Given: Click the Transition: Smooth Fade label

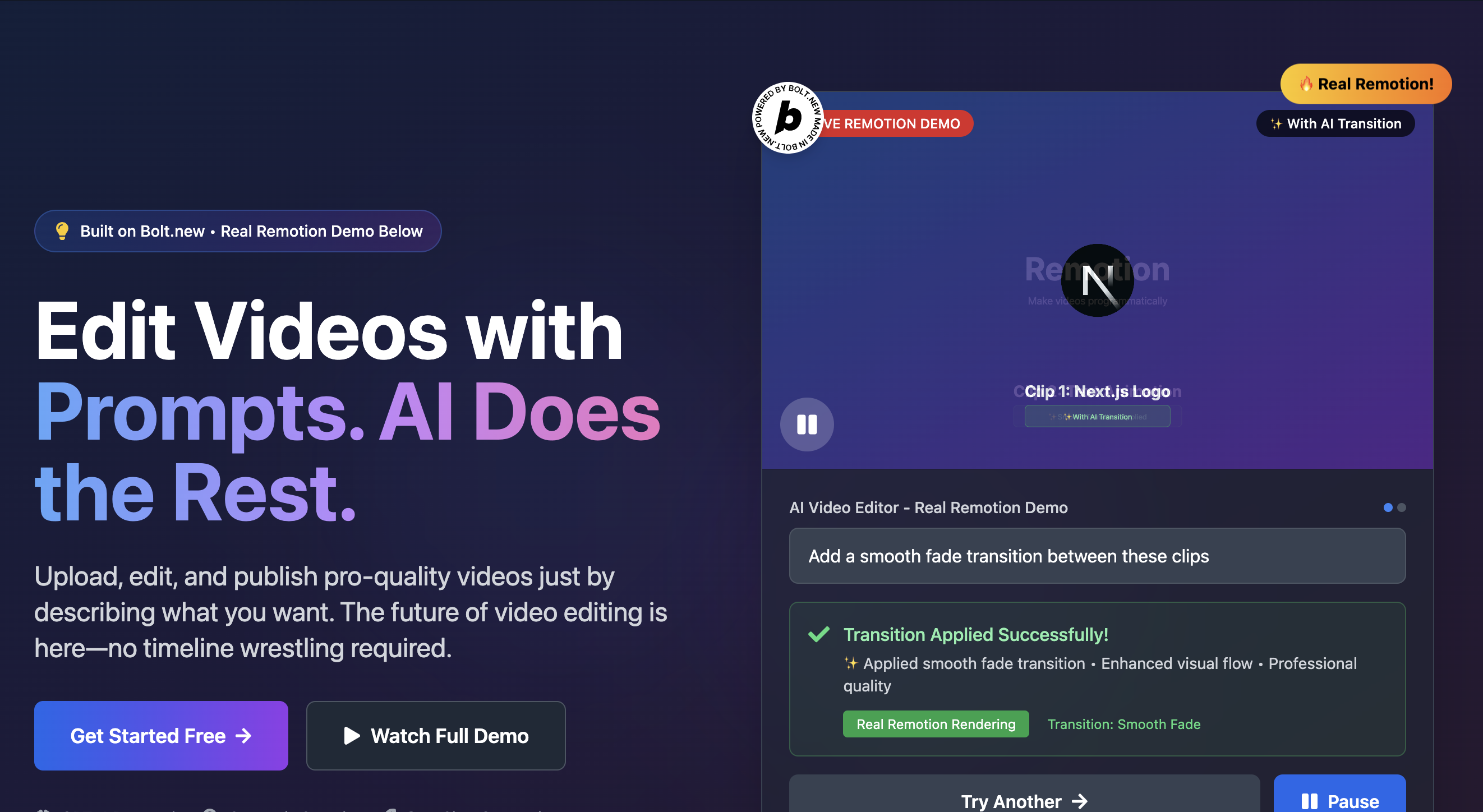Looking at the screenshot, I should click(1123, 724).
